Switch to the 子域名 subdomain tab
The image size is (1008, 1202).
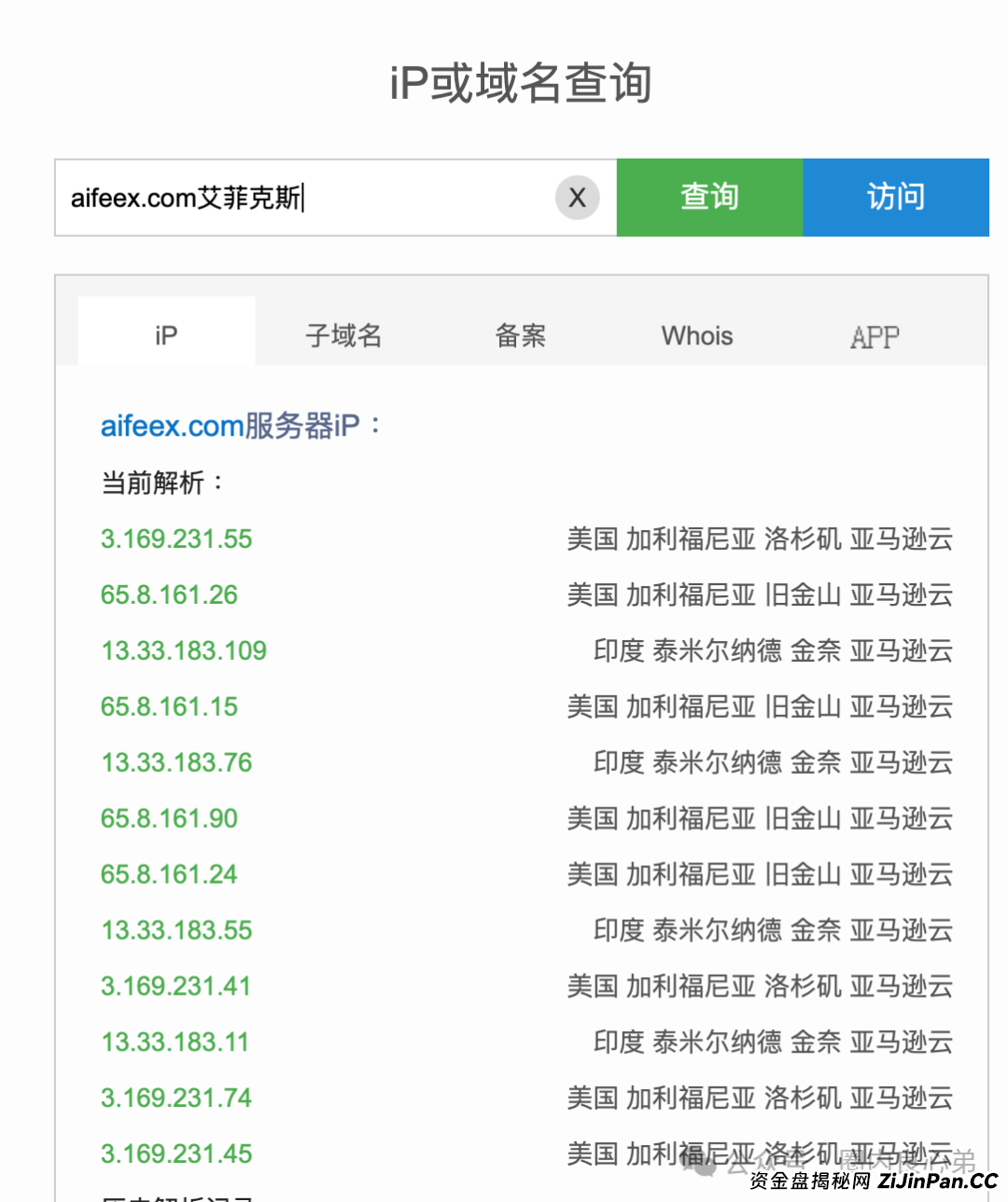click(x=343, y=335)
